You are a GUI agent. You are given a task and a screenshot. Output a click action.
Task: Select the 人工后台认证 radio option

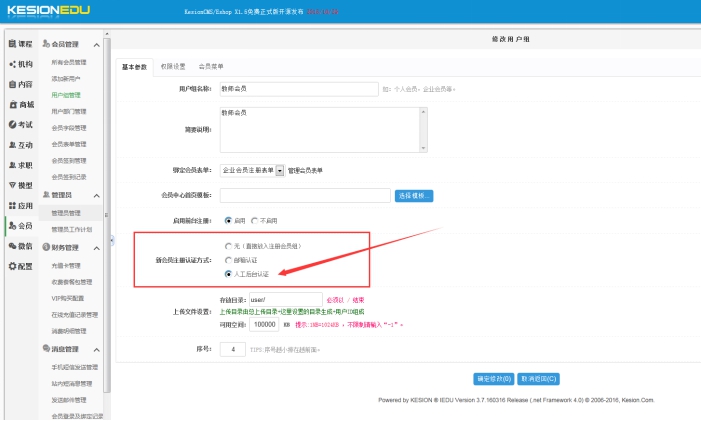229,272
